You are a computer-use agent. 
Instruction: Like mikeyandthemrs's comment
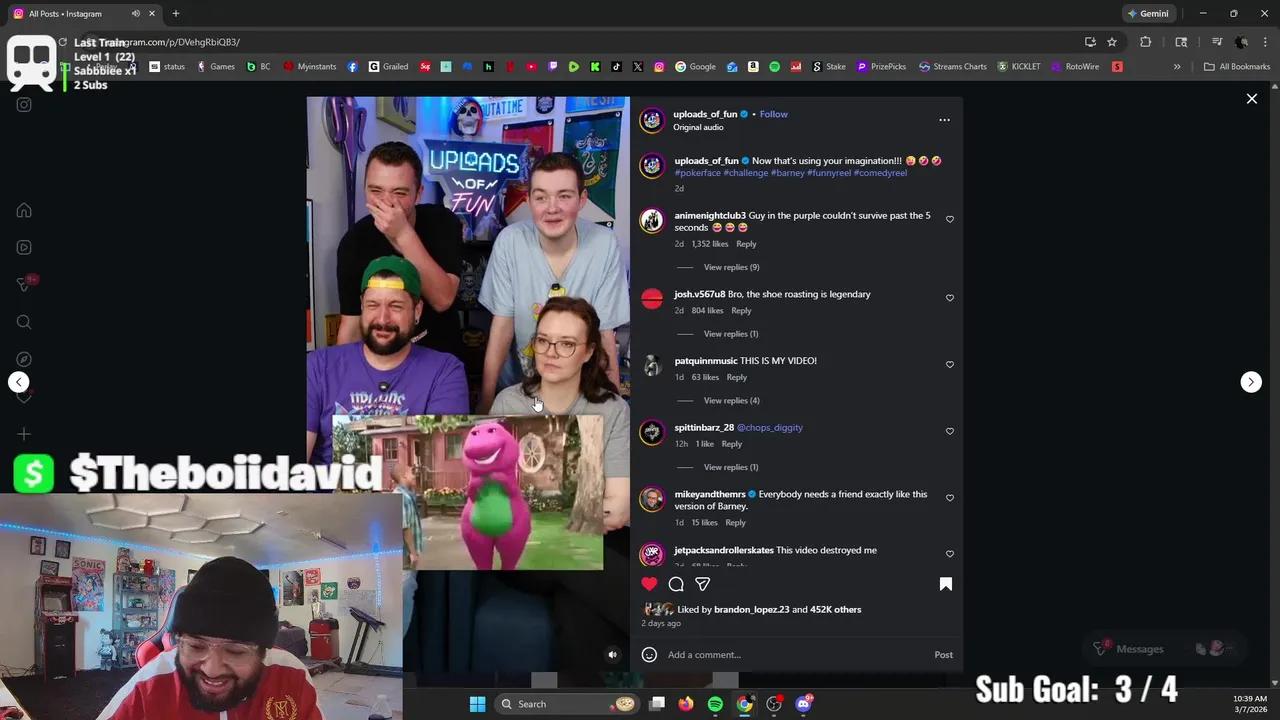pos(950,498)
